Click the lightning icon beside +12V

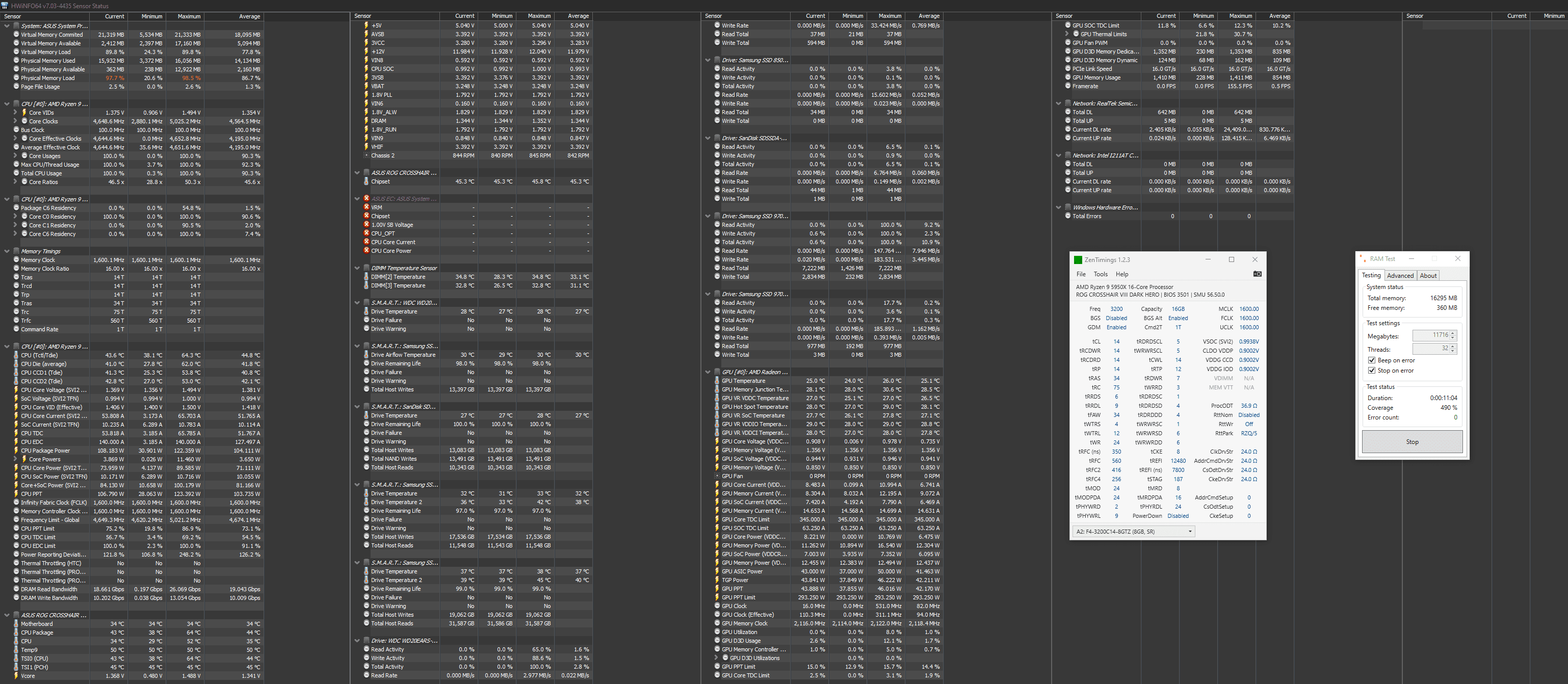coord(367,51)
